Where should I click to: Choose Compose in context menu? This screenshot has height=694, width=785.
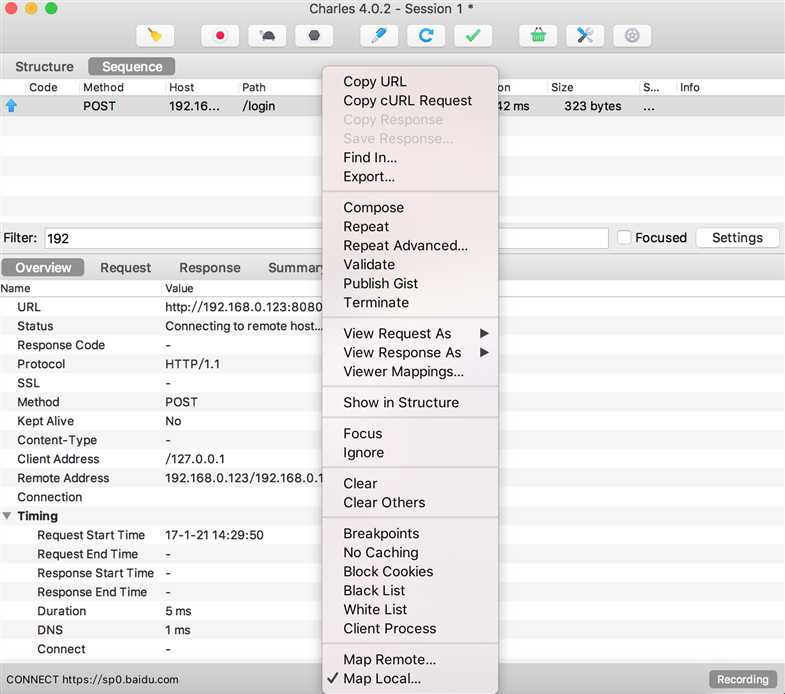pyautogui.click(x=410, y=207)
